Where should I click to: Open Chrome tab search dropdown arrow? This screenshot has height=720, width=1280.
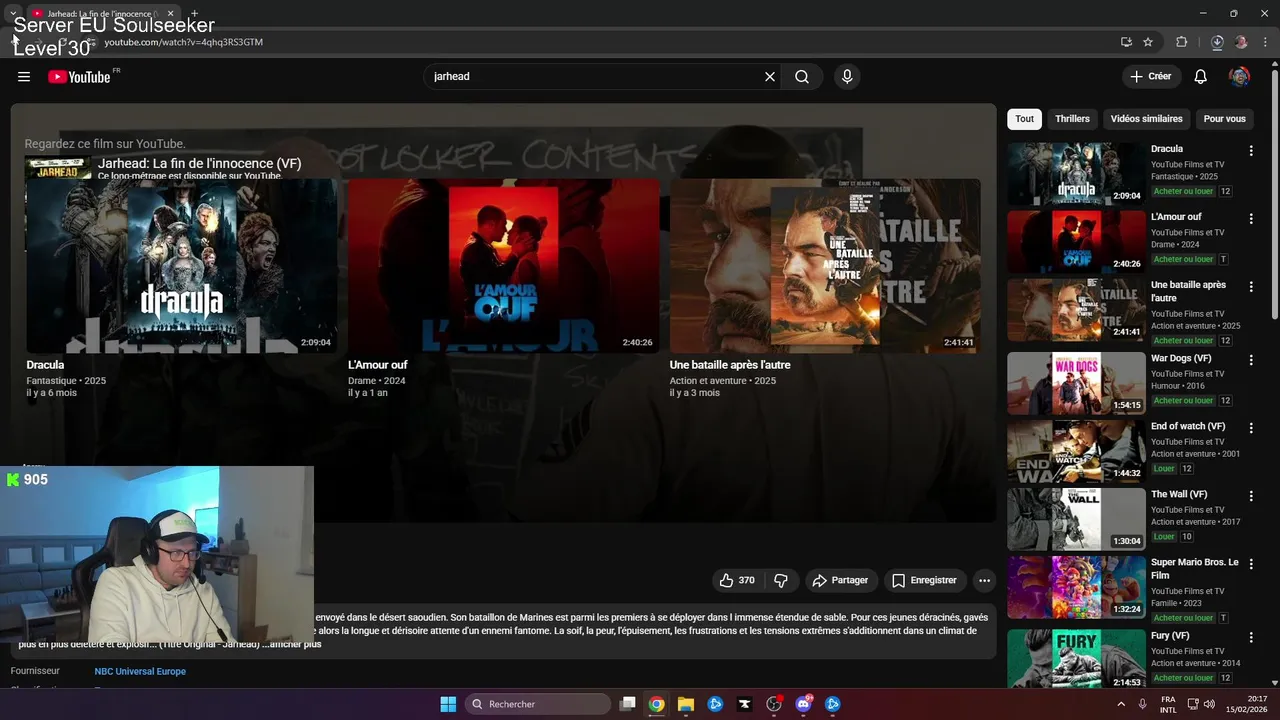click(12, 13)
